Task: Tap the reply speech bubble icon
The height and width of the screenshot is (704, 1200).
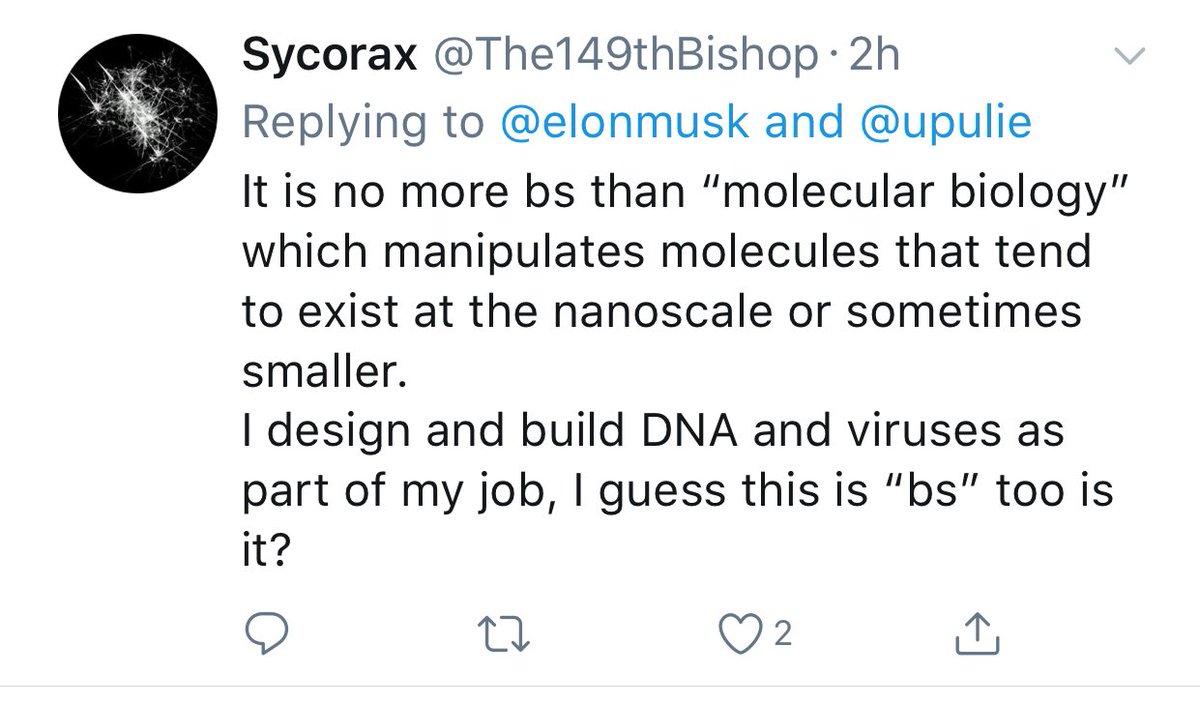Action: pyautogui.click(x=266, y=634)
